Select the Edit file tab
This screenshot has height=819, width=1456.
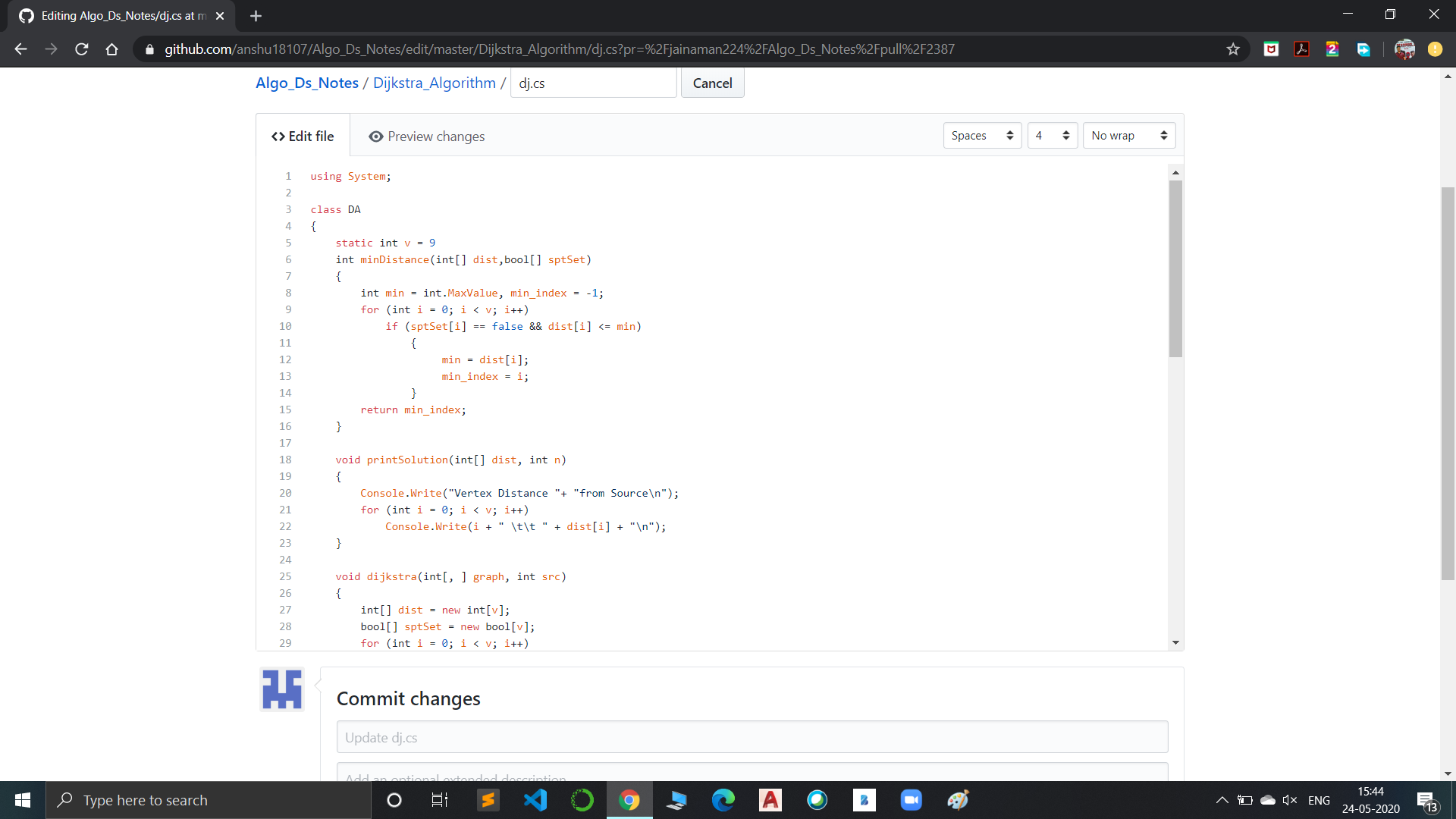click(302, 136)
